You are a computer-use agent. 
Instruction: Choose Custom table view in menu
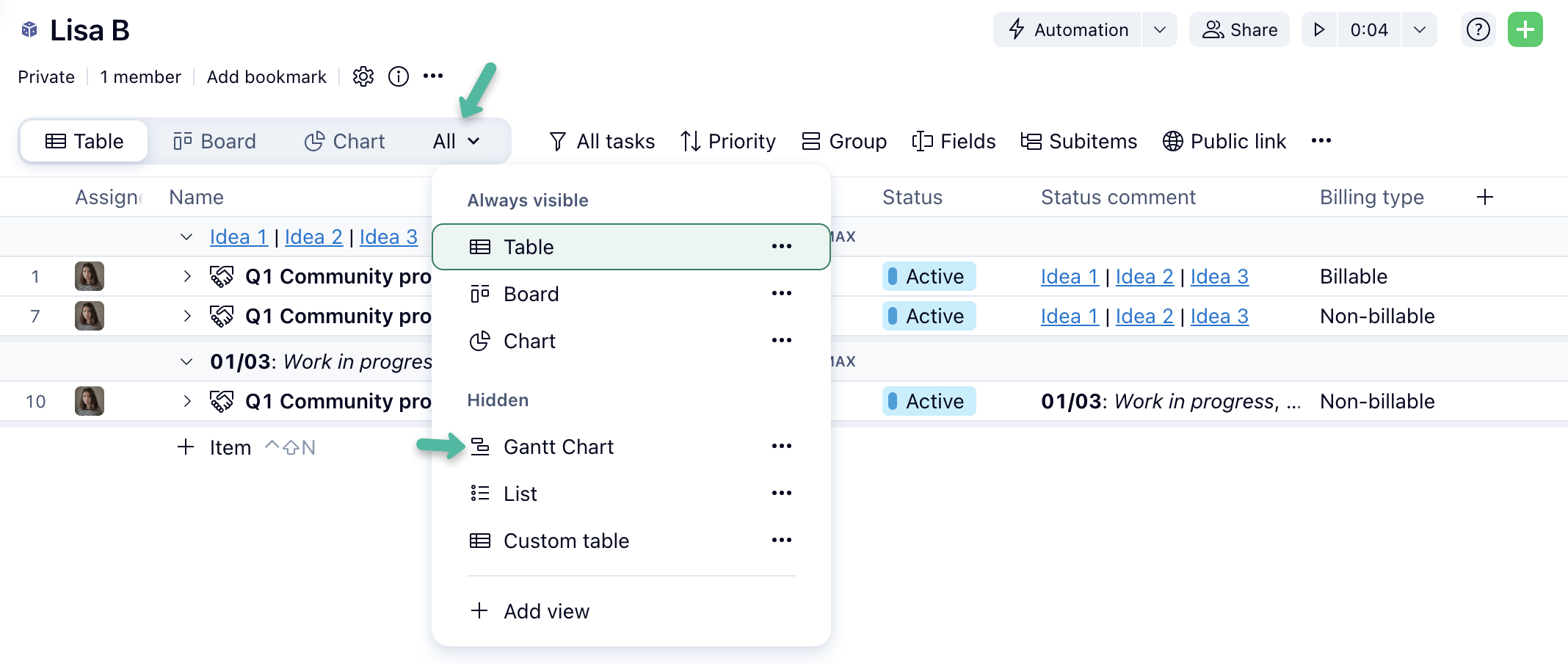pos(565,541)
